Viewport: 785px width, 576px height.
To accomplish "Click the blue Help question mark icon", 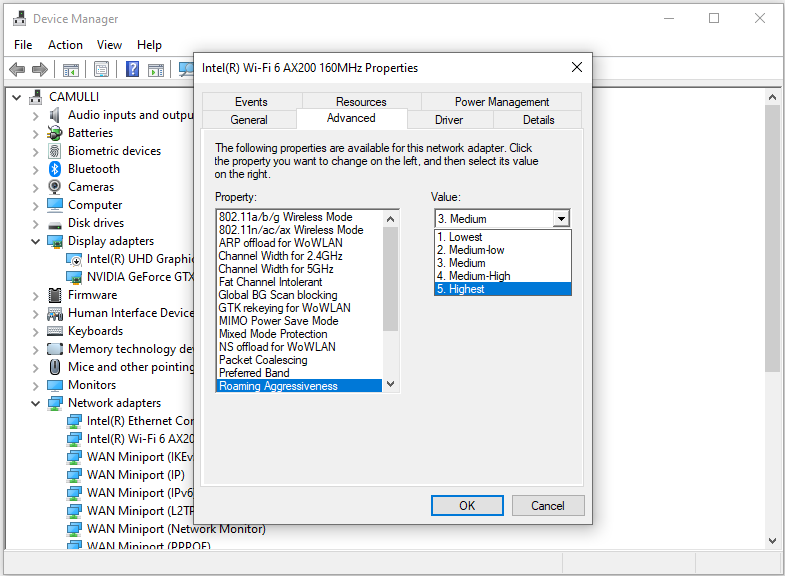I will (132, 69).
